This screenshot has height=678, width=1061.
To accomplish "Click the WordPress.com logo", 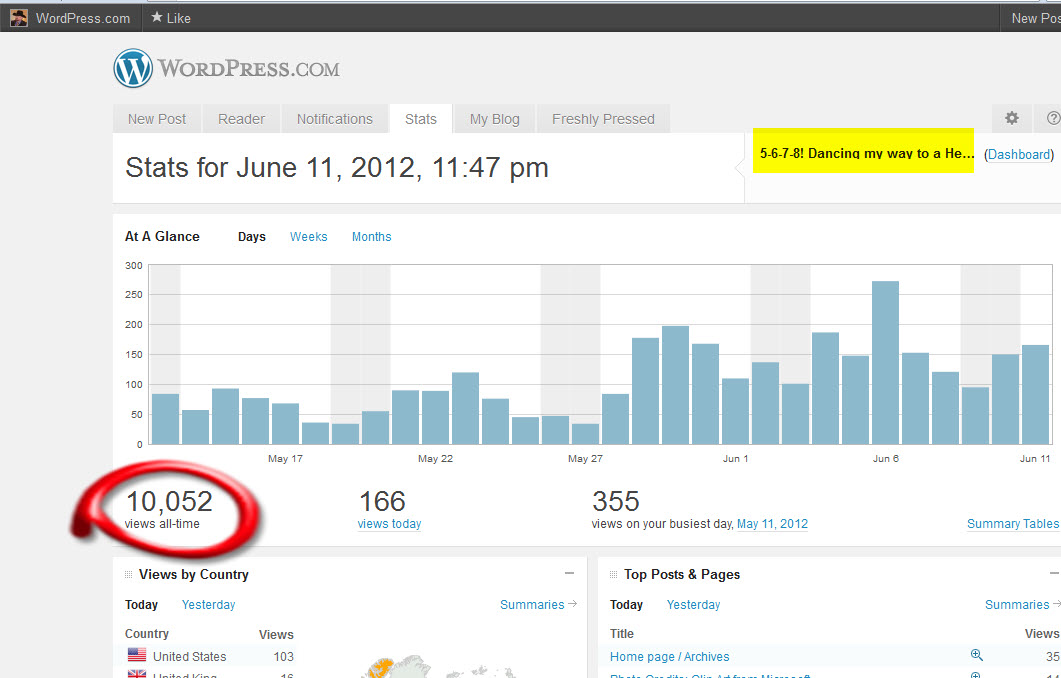I will (226, 69).
